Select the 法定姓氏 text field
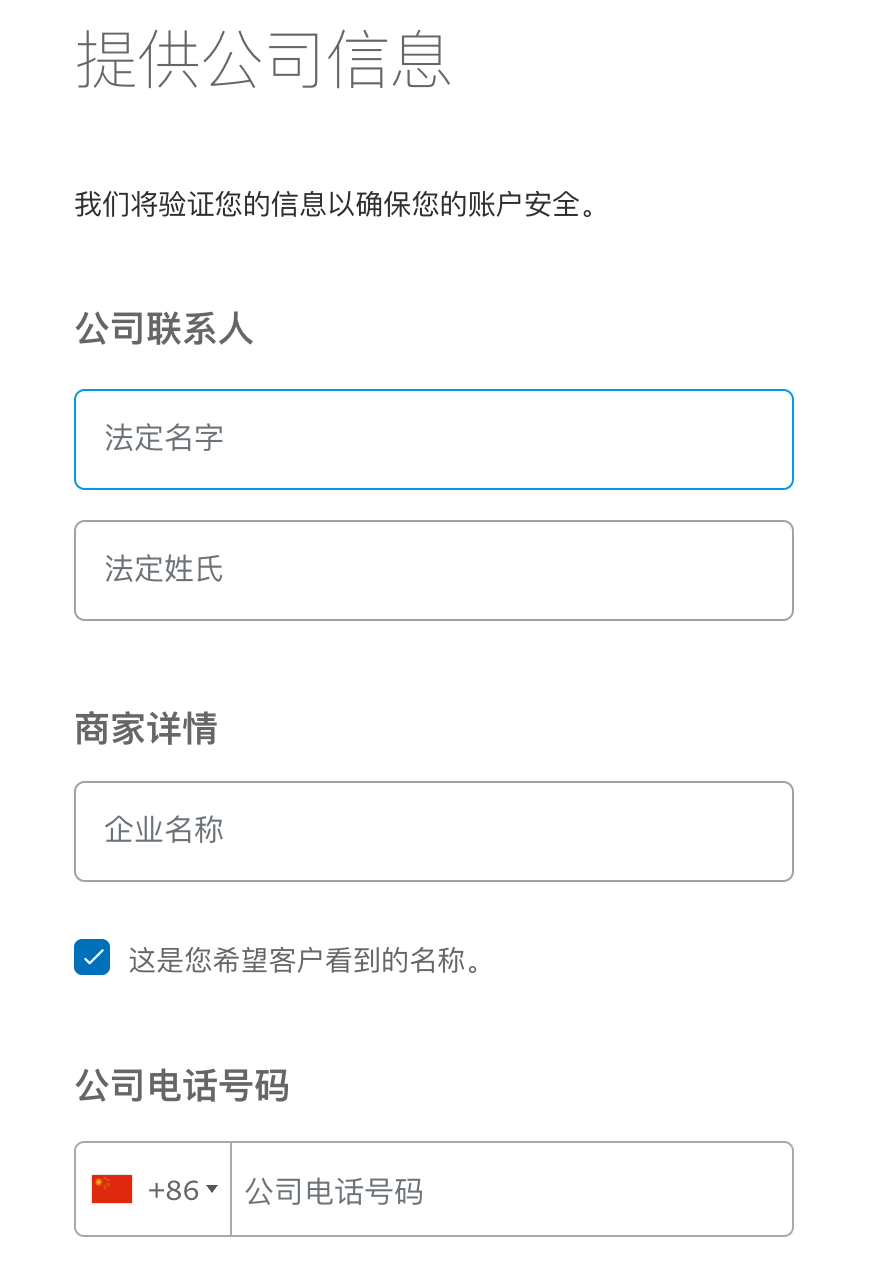The image size is (872, 1282). [433, 570]
